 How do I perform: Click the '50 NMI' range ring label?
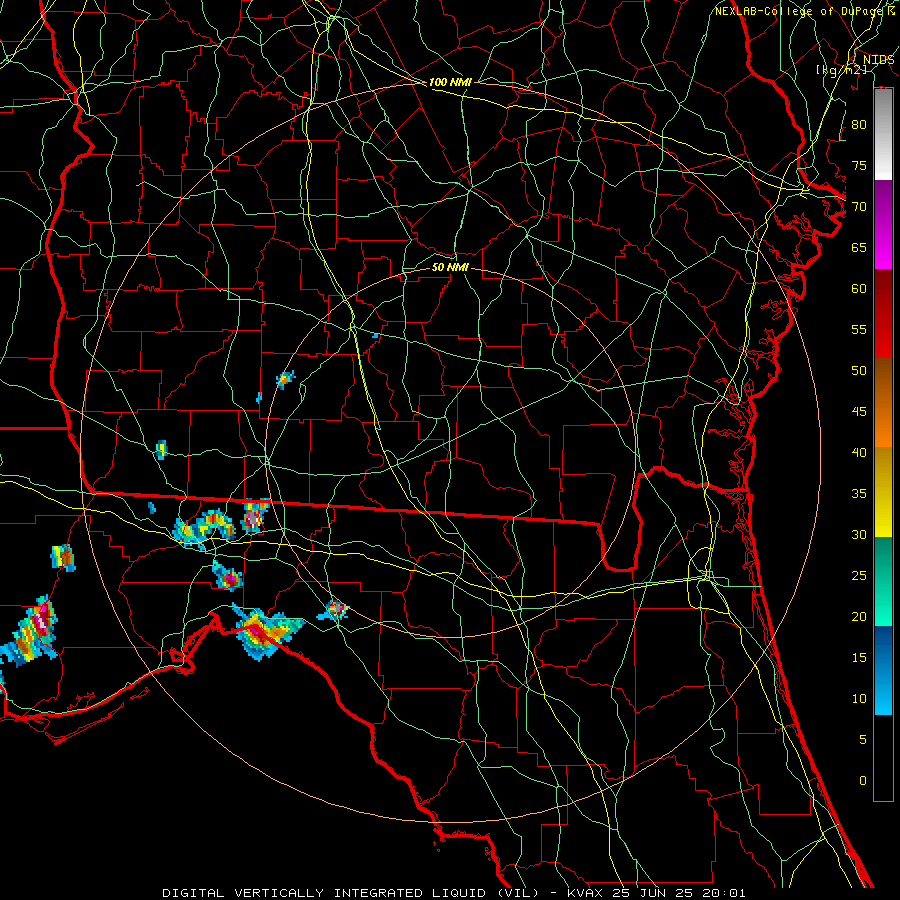click(450, 267)
